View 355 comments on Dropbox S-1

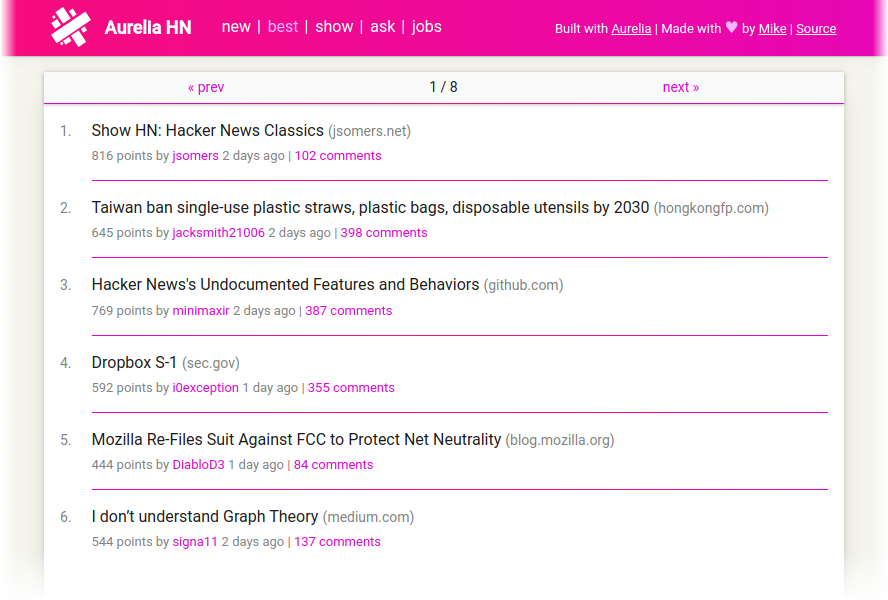click(351, 388)
